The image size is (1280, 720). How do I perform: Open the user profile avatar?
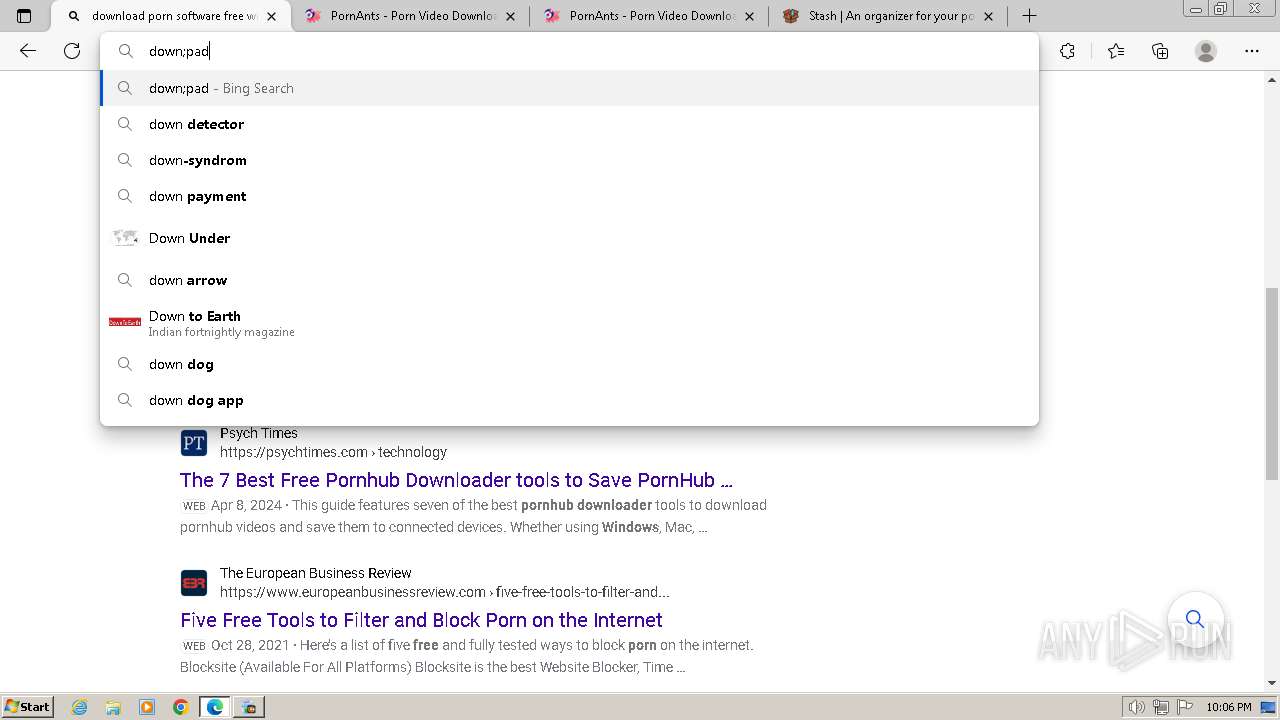pyautogui.click(x=1206, y=51)
